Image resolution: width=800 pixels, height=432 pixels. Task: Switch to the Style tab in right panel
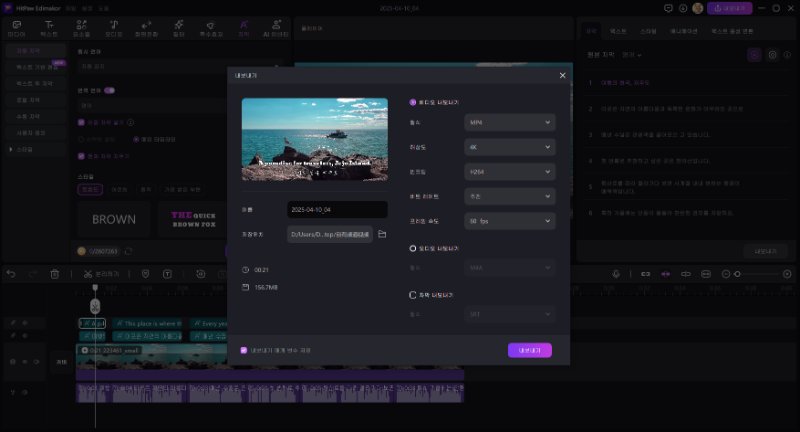tap(648, 31)
